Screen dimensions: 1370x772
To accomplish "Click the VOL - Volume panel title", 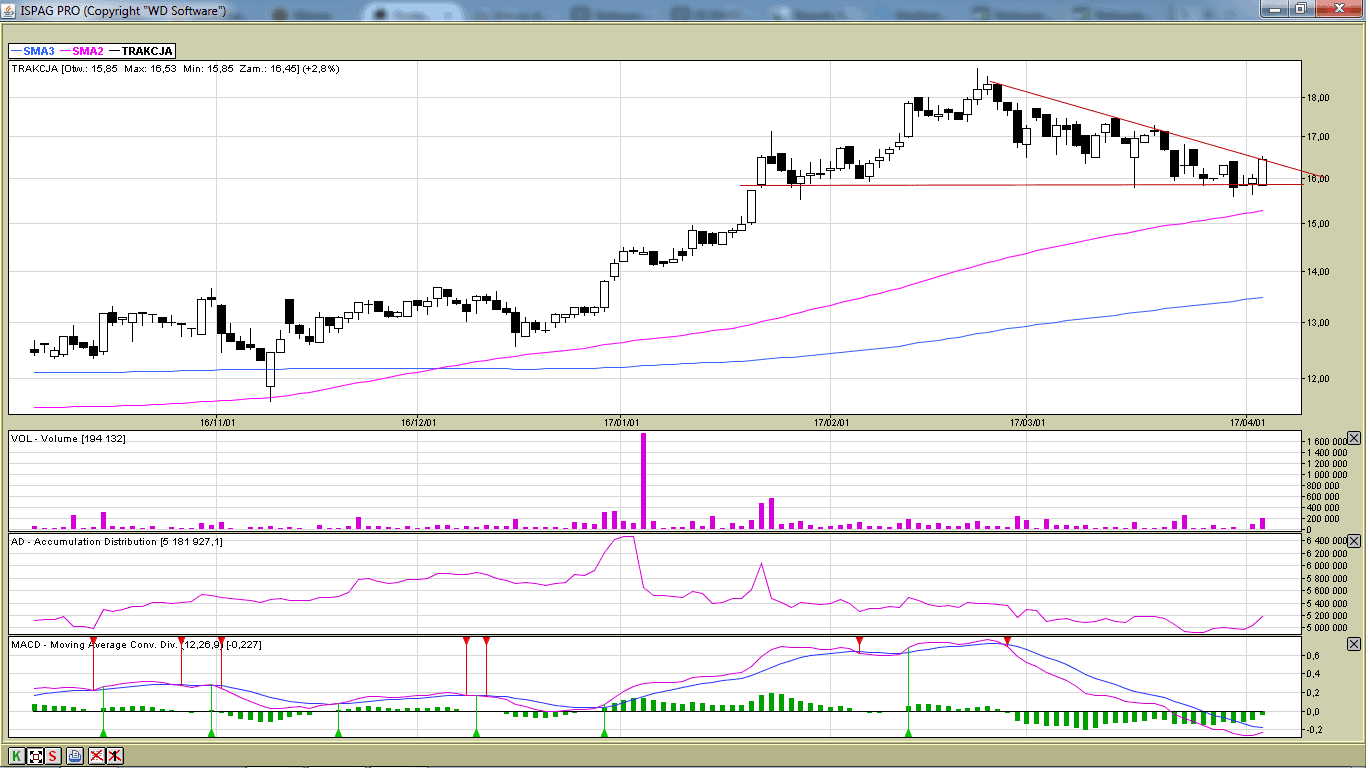I will [68, 439].
